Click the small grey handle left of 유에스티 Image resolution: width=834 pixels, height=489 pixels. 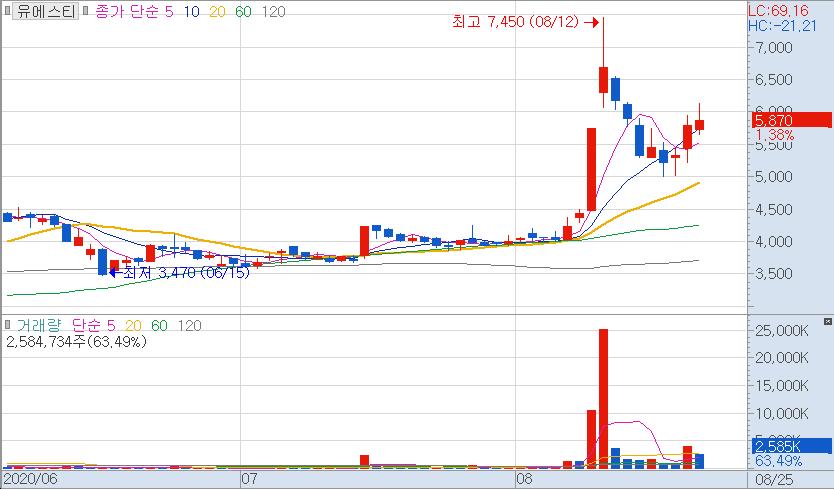pos(7,11)
